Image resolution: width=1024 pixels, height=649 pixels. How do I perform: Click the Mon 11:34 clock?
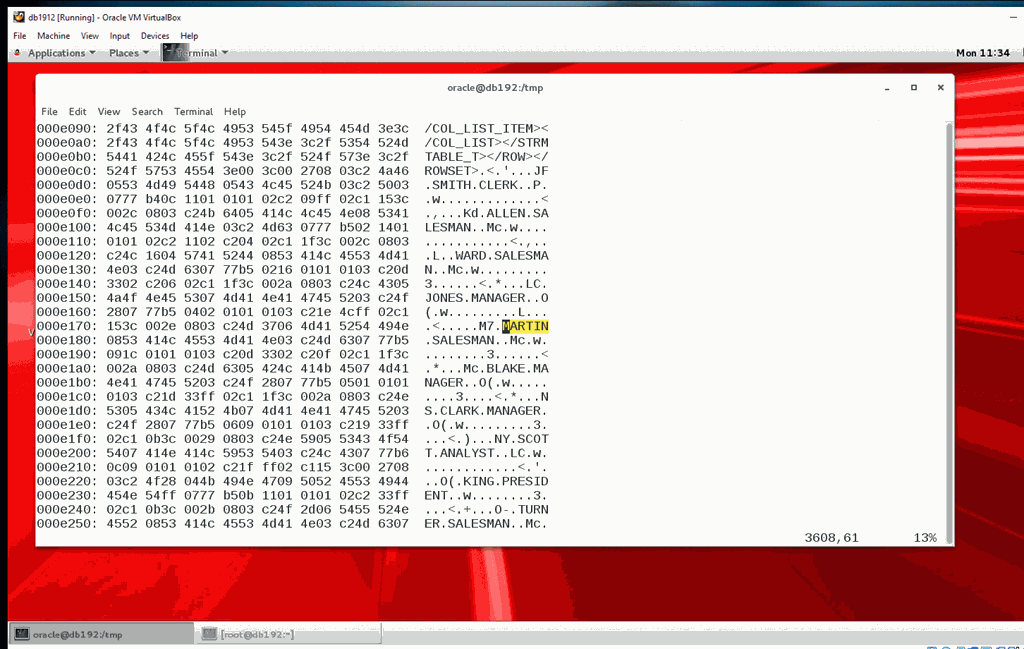coord(983,53)
